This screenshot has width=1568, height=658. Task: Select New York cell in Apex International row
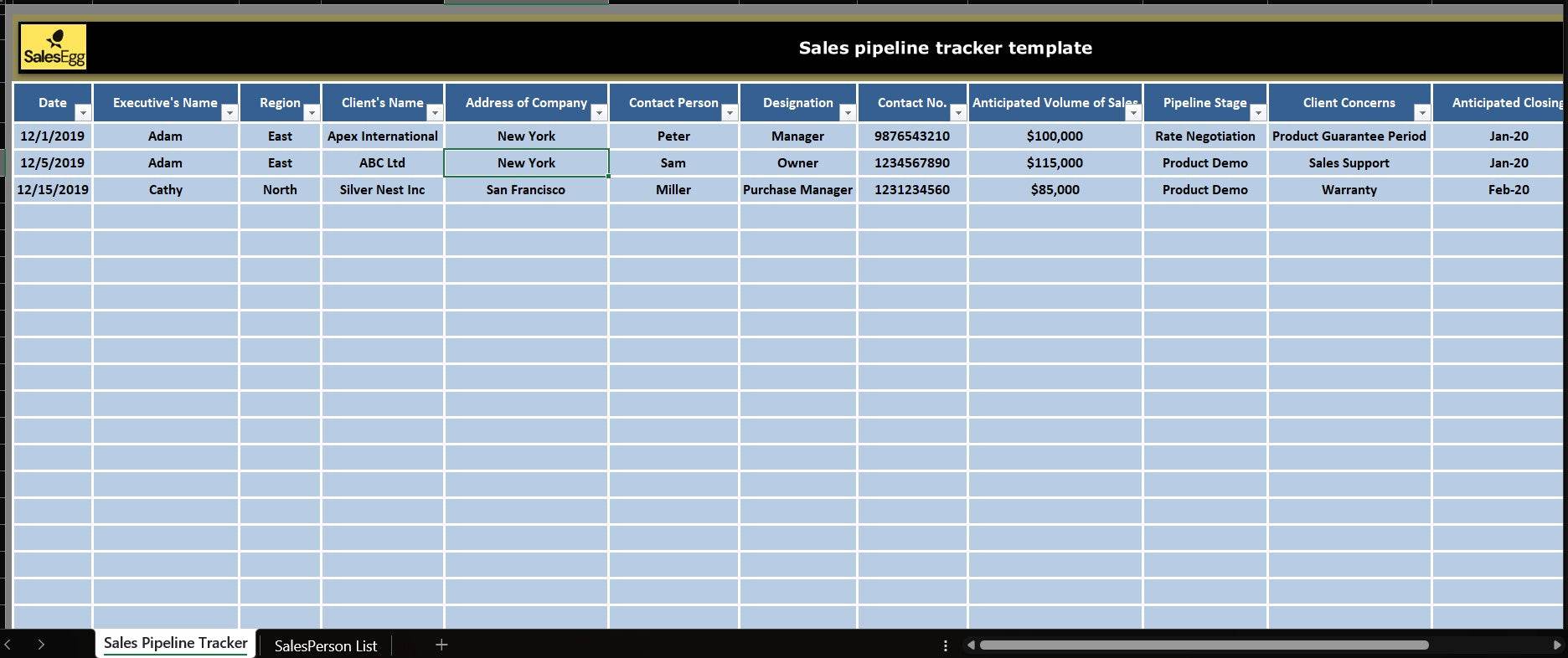[x=526, y=136]
